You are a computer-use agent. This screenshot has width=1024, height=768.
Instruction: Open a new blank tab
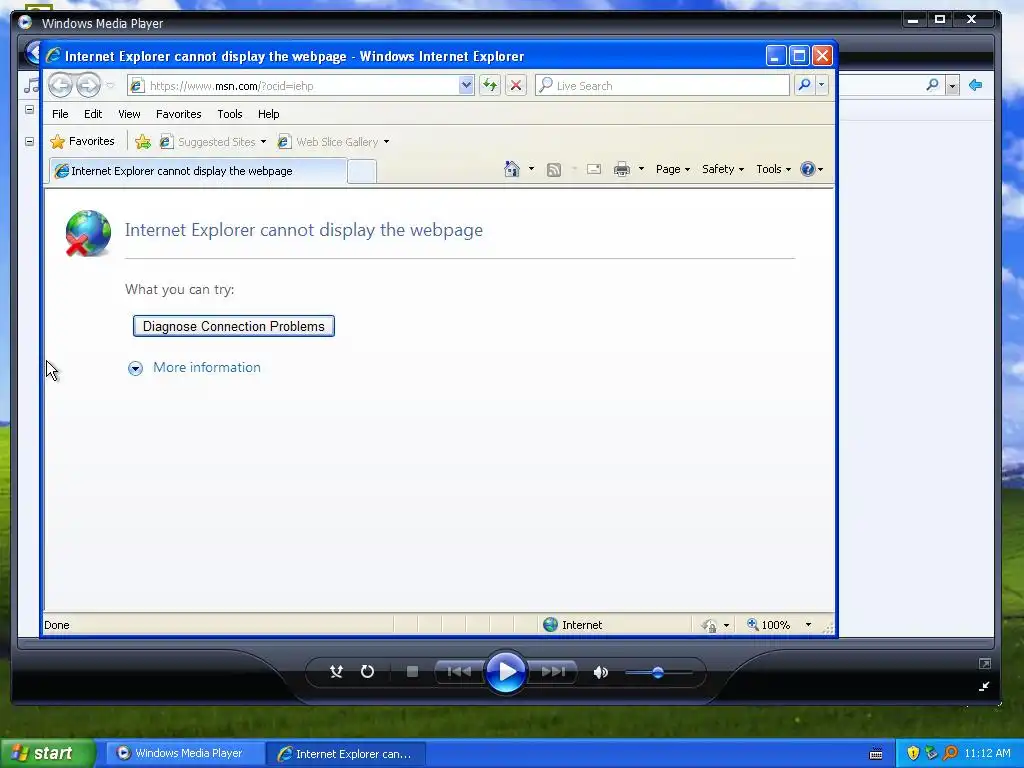pyautogui.click(x=362, y=171)
